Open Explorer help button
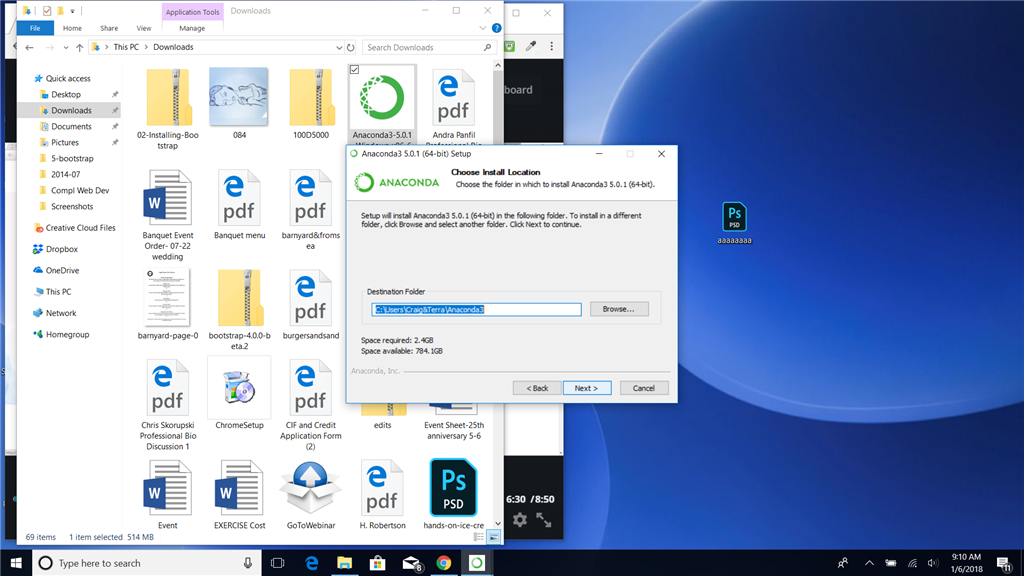Screen dimensions: 1024x576 [x=496, y=28]
